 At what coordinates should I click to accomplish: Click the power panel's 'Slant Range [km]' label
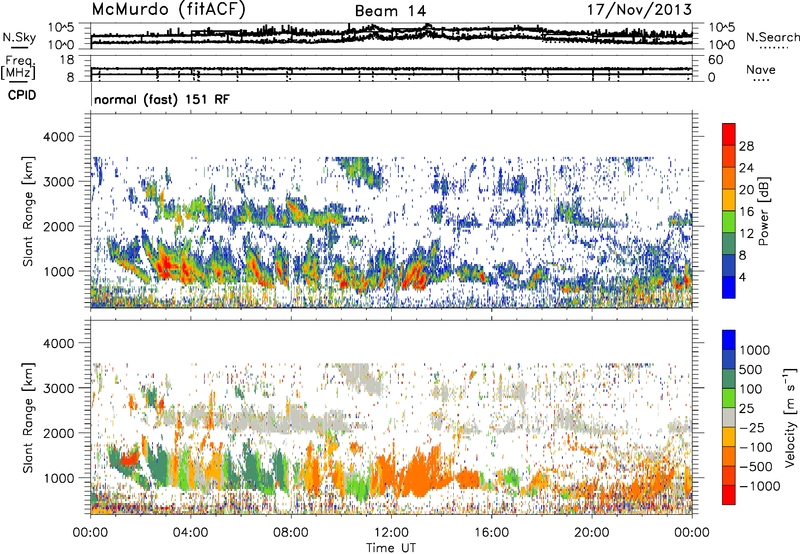pos(28,211)
